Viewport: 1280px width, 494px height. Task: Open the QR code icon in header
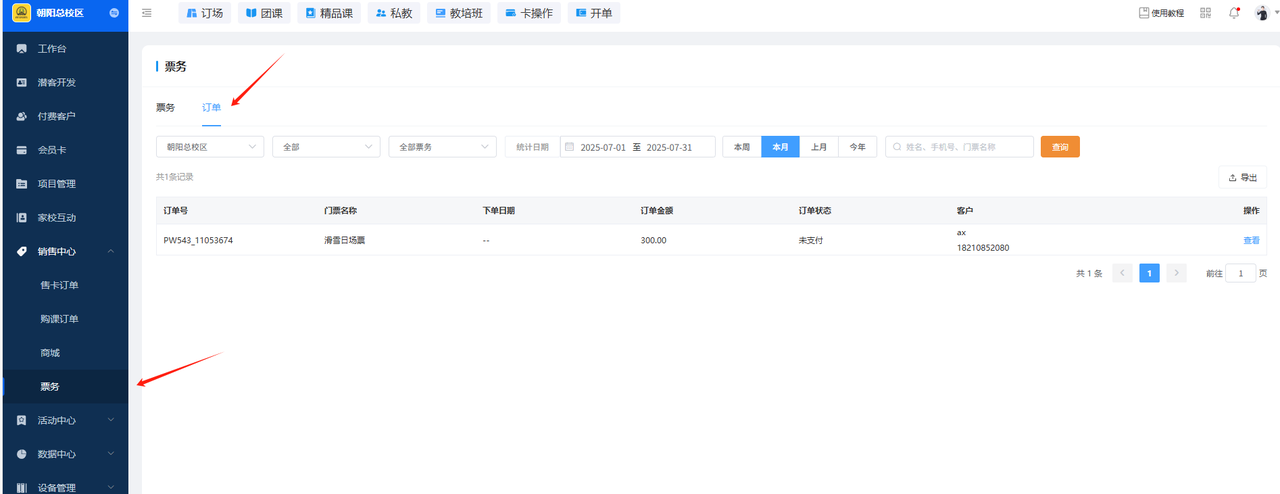point(1205,13)
